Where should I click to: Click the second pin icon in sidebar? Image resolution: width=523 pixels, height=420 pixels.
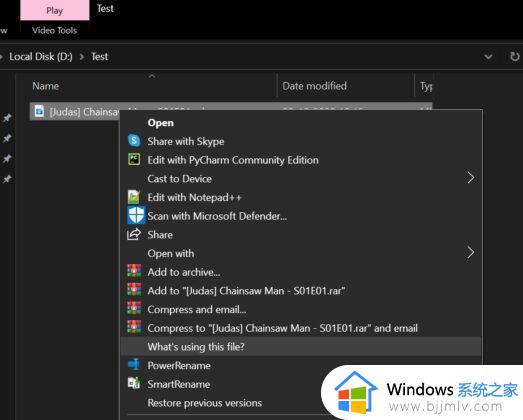[x=7, y=138]
